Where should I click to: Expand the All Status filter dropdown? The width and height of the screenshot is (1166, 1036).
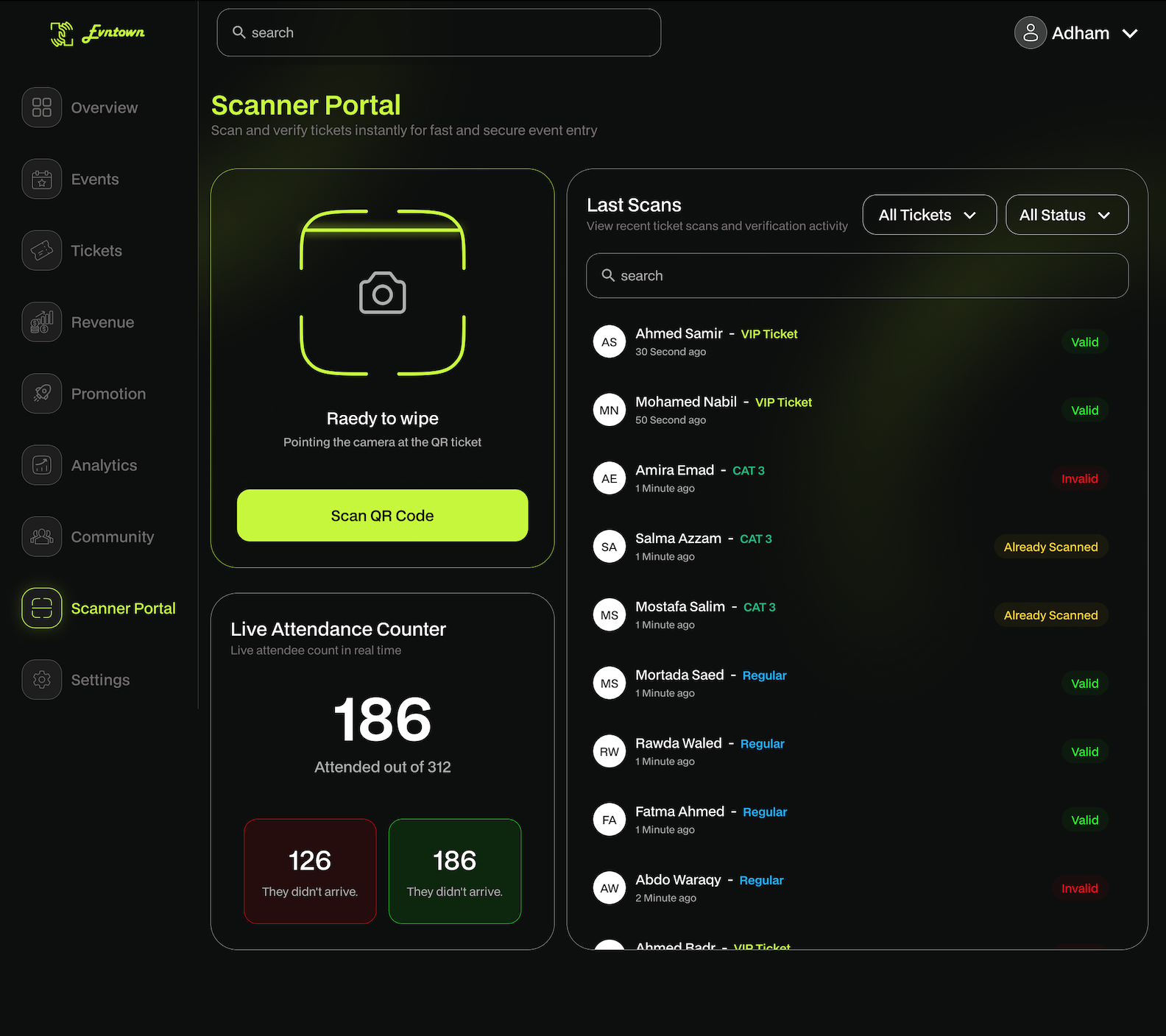tap(1067, 215)
